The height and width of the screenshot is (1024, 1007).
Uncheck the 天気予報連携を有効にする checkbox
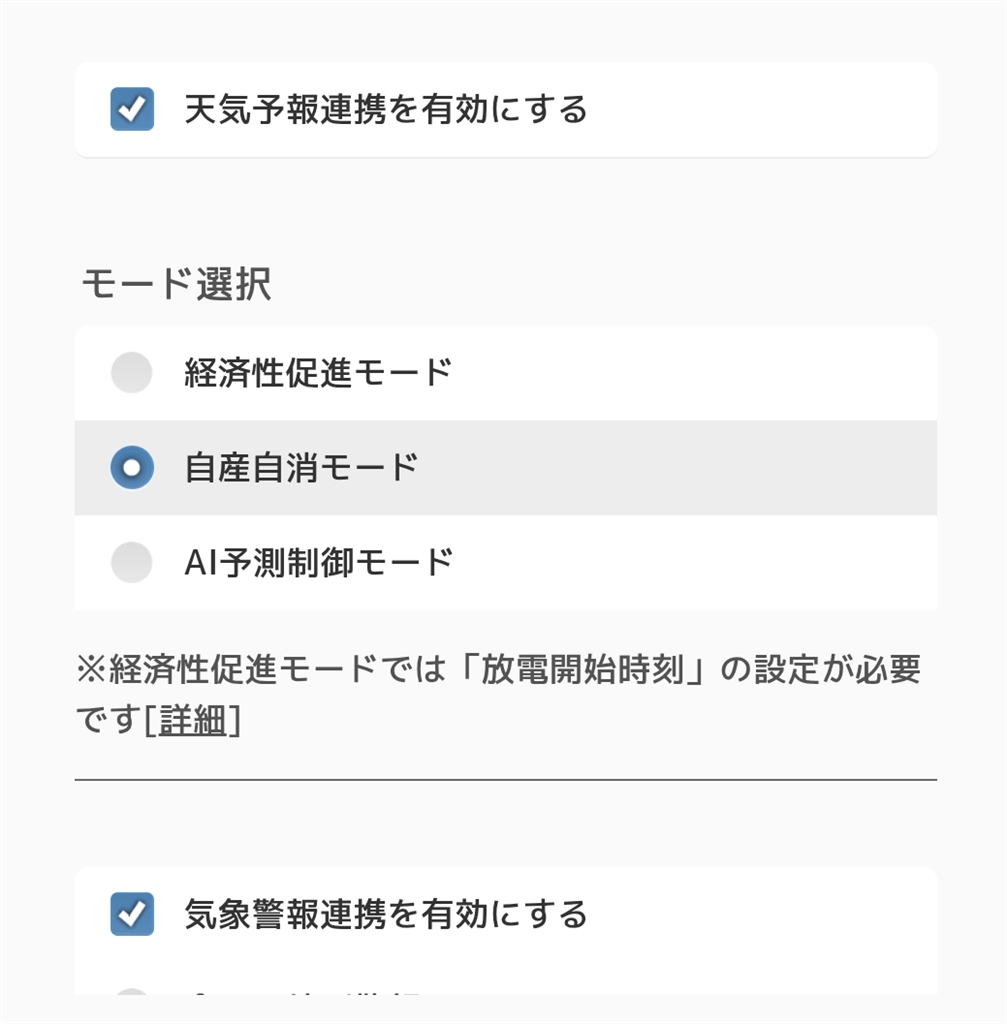132,109
